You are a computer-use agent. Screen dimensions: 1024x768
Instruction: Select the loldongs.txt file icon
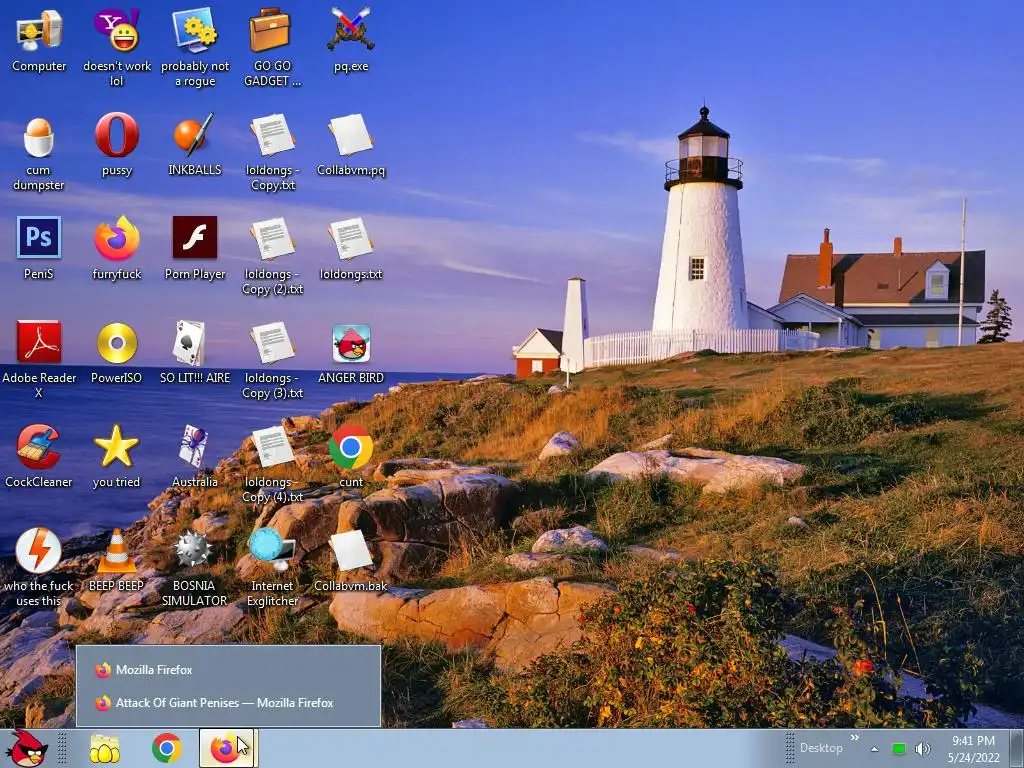click(x=351, y=248)
